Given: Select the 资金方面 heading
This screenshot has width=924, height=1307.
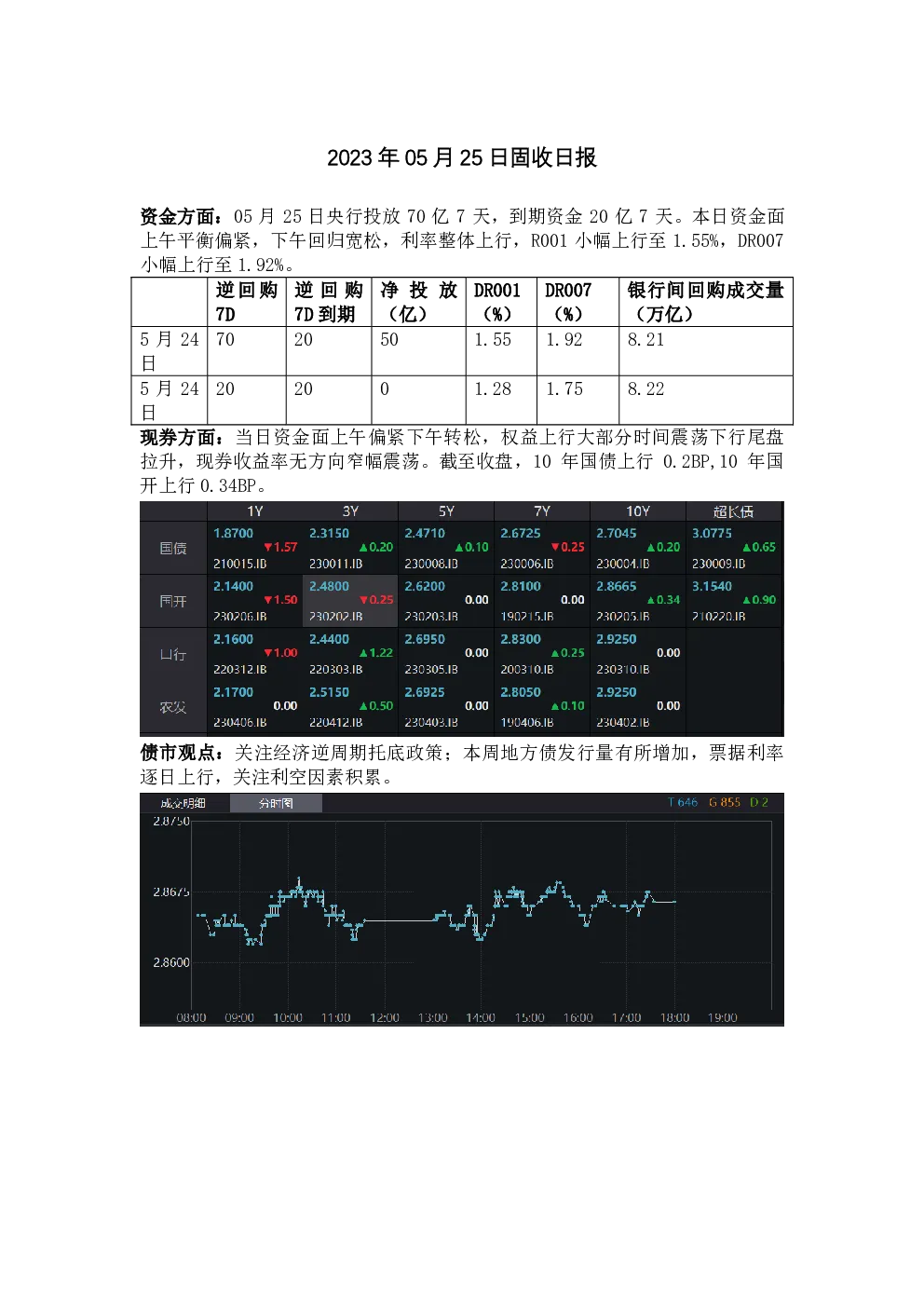Looking at the screenshot, I should 183,216.
